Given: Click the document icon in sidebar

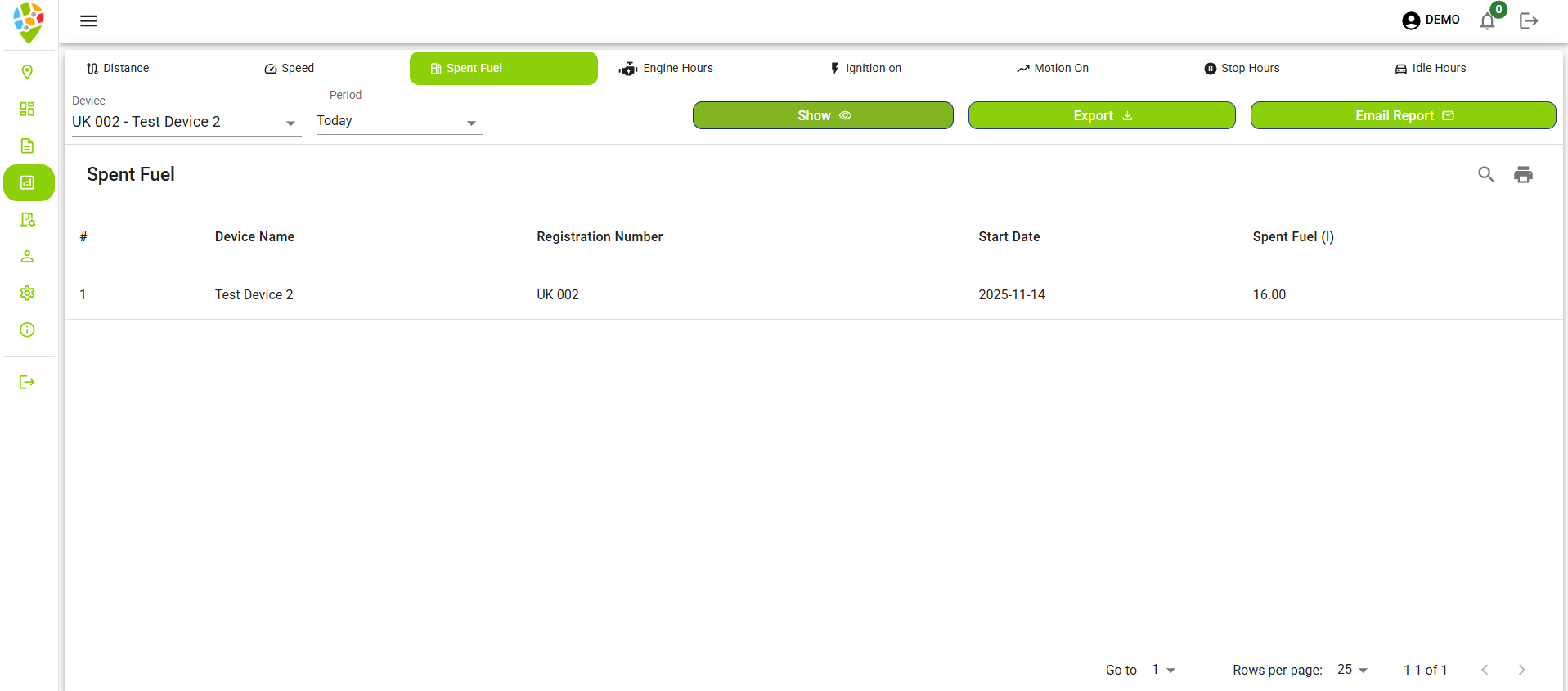Looking at the screenshot, I should point(27,146).
